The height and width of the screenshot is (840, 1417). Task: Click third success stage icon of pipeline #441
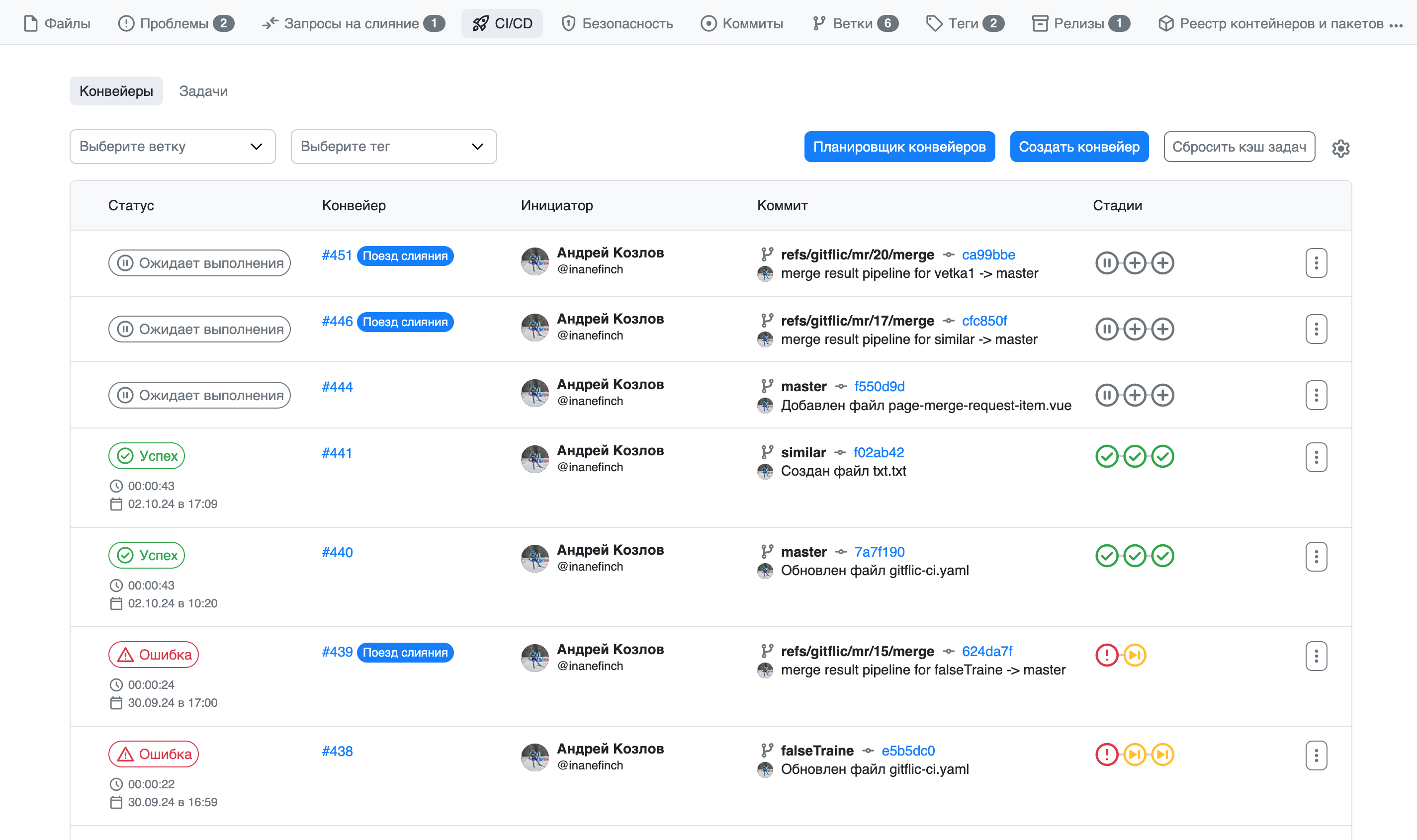(x=1162, y=456)
